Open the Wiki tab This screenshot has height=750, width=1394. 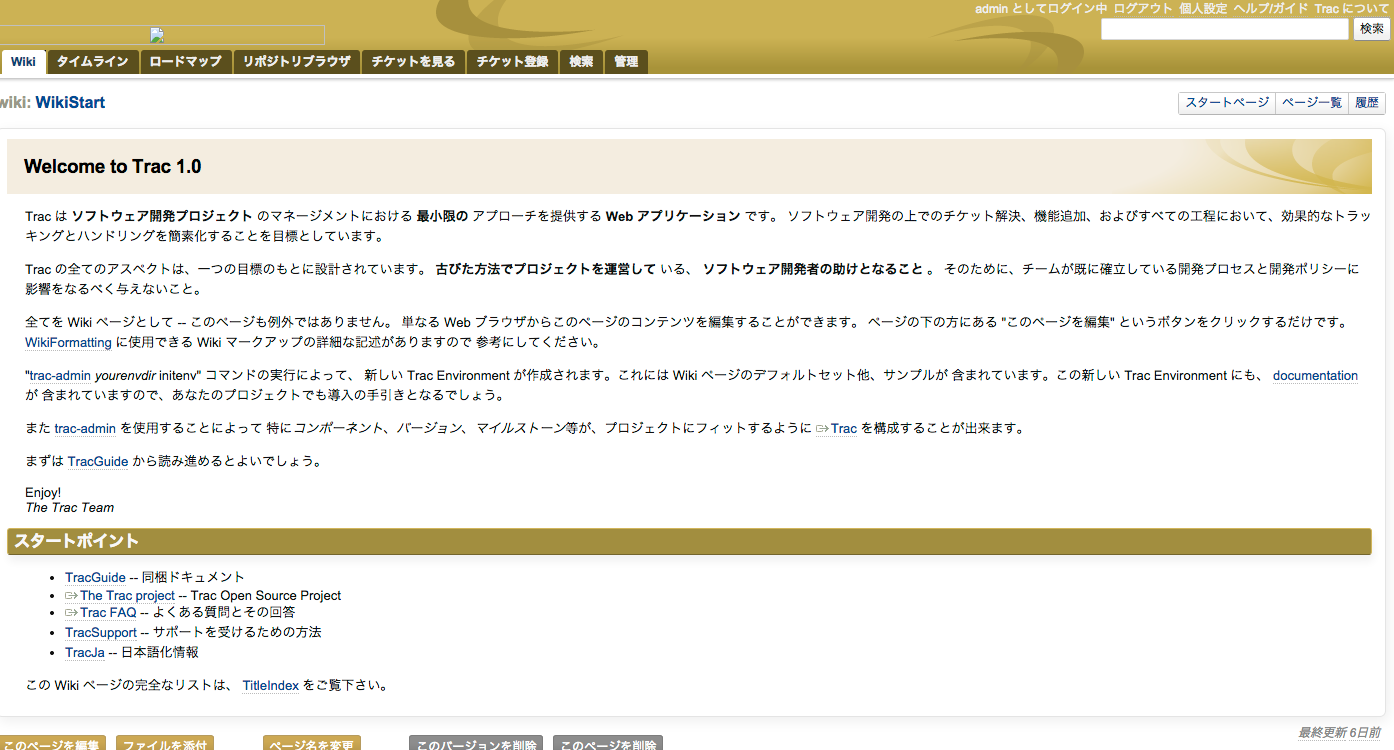point(23,62)
